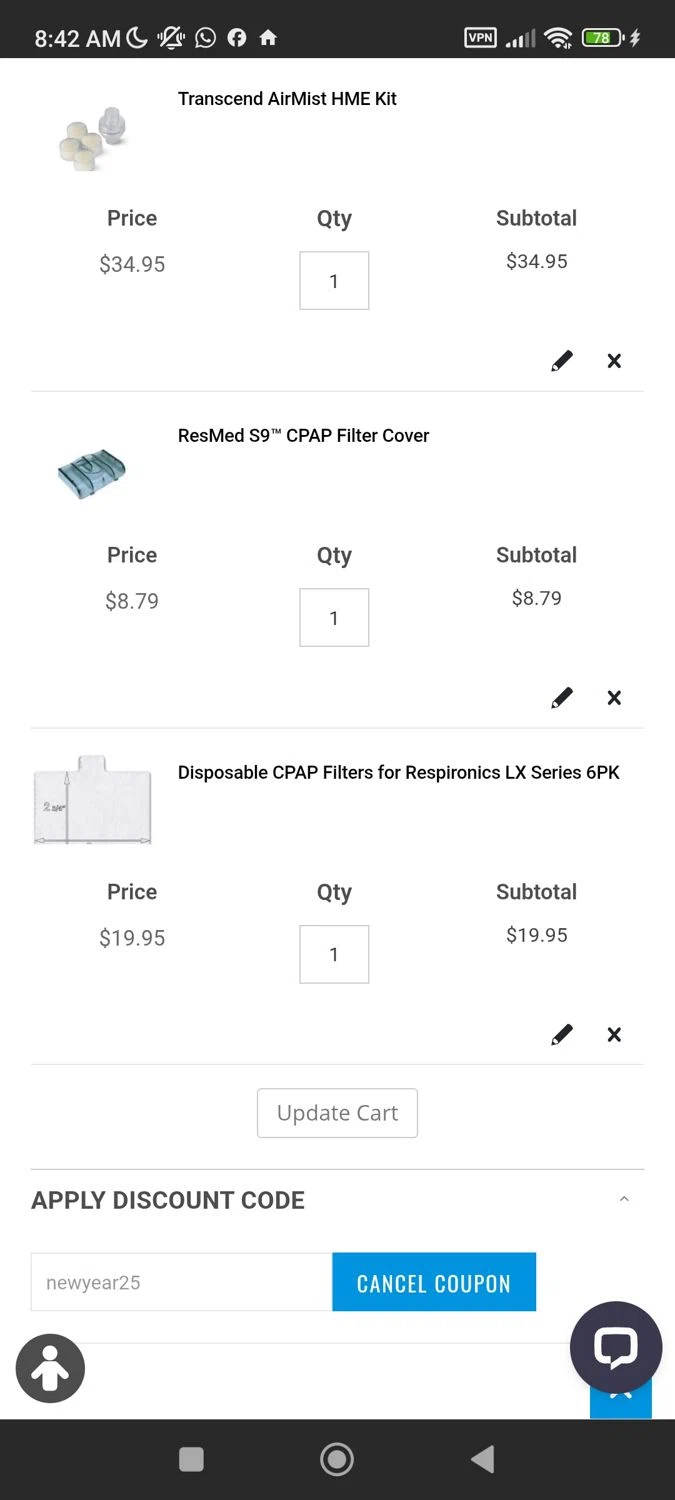The height and width of the screenshot is (1500, 675).
Task: Tap the Android back navigation button
Action: pos(482,1460)
